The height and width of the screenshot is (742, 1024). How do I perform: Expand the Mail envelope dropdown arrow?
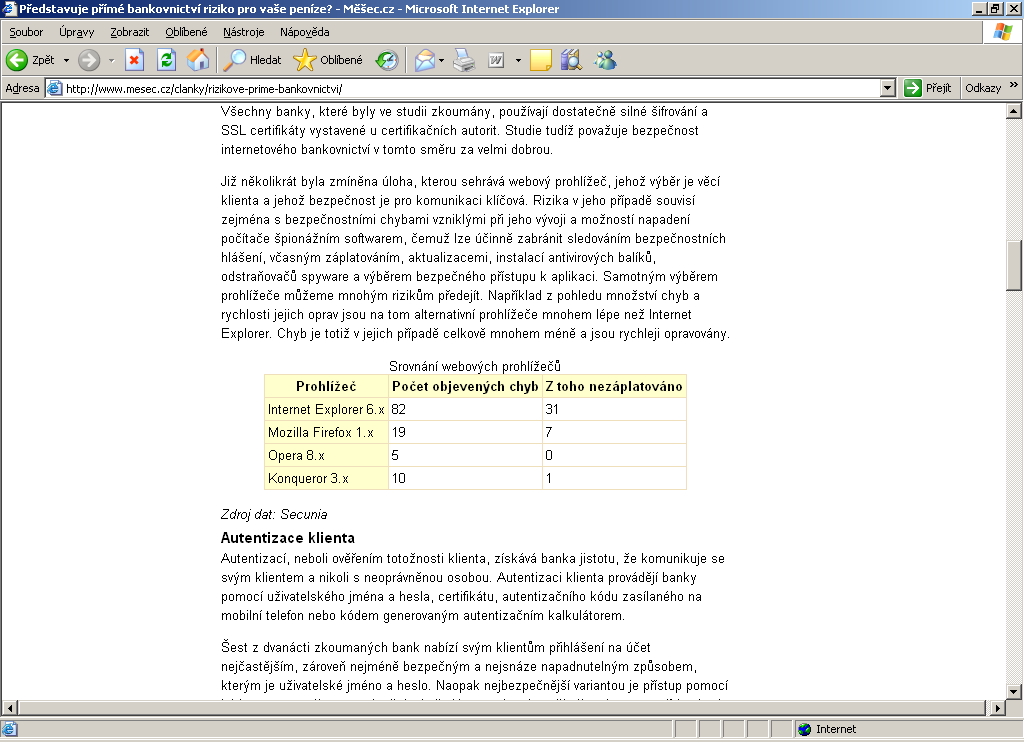click(441, 61)
